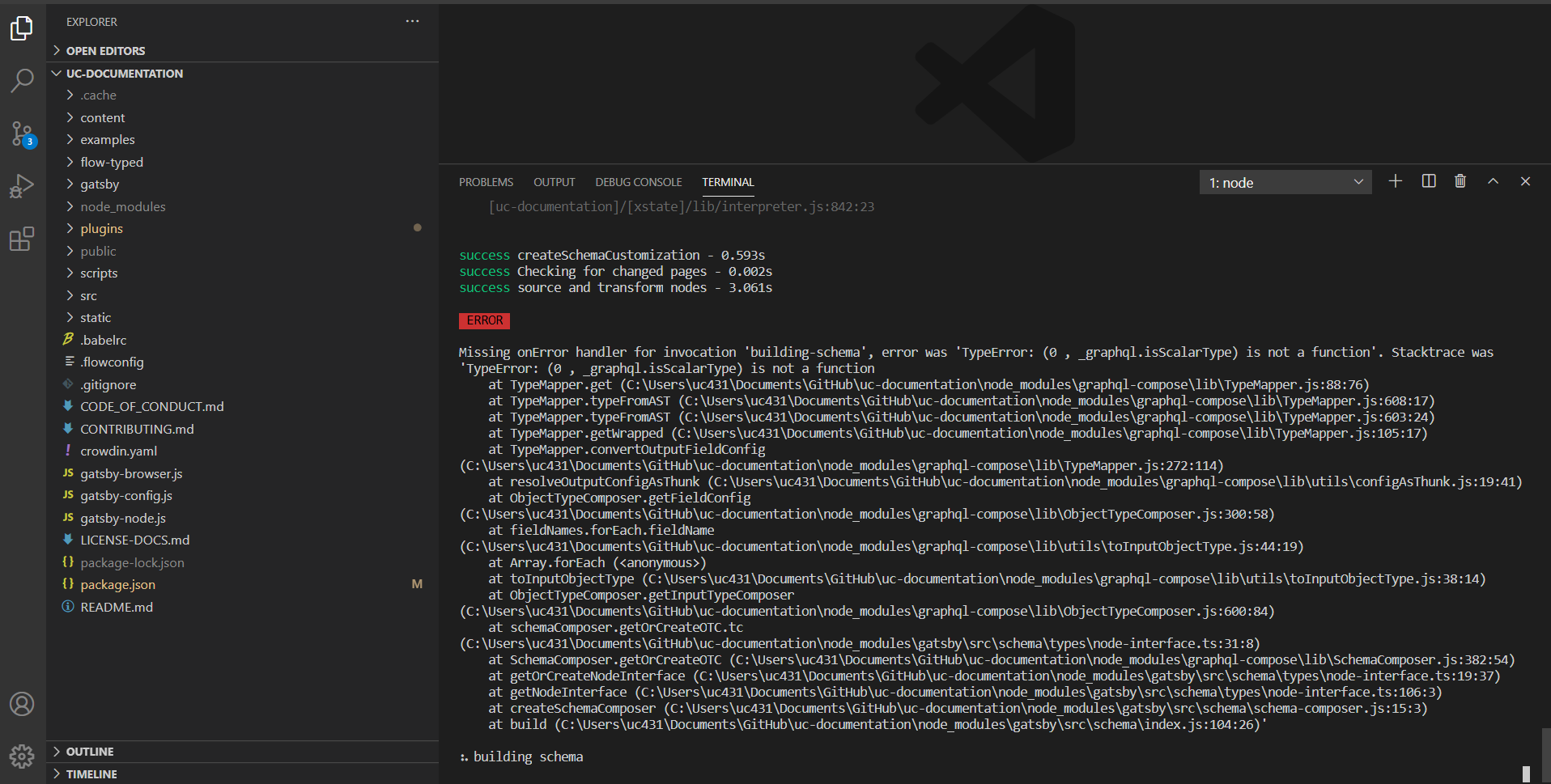Switch to the OUTPUT tab

point(555,182)
